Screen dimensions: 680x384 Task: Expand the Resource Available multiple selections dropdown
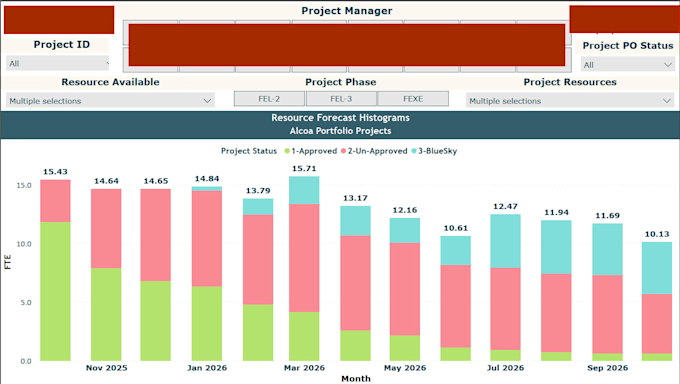[110, 101]
